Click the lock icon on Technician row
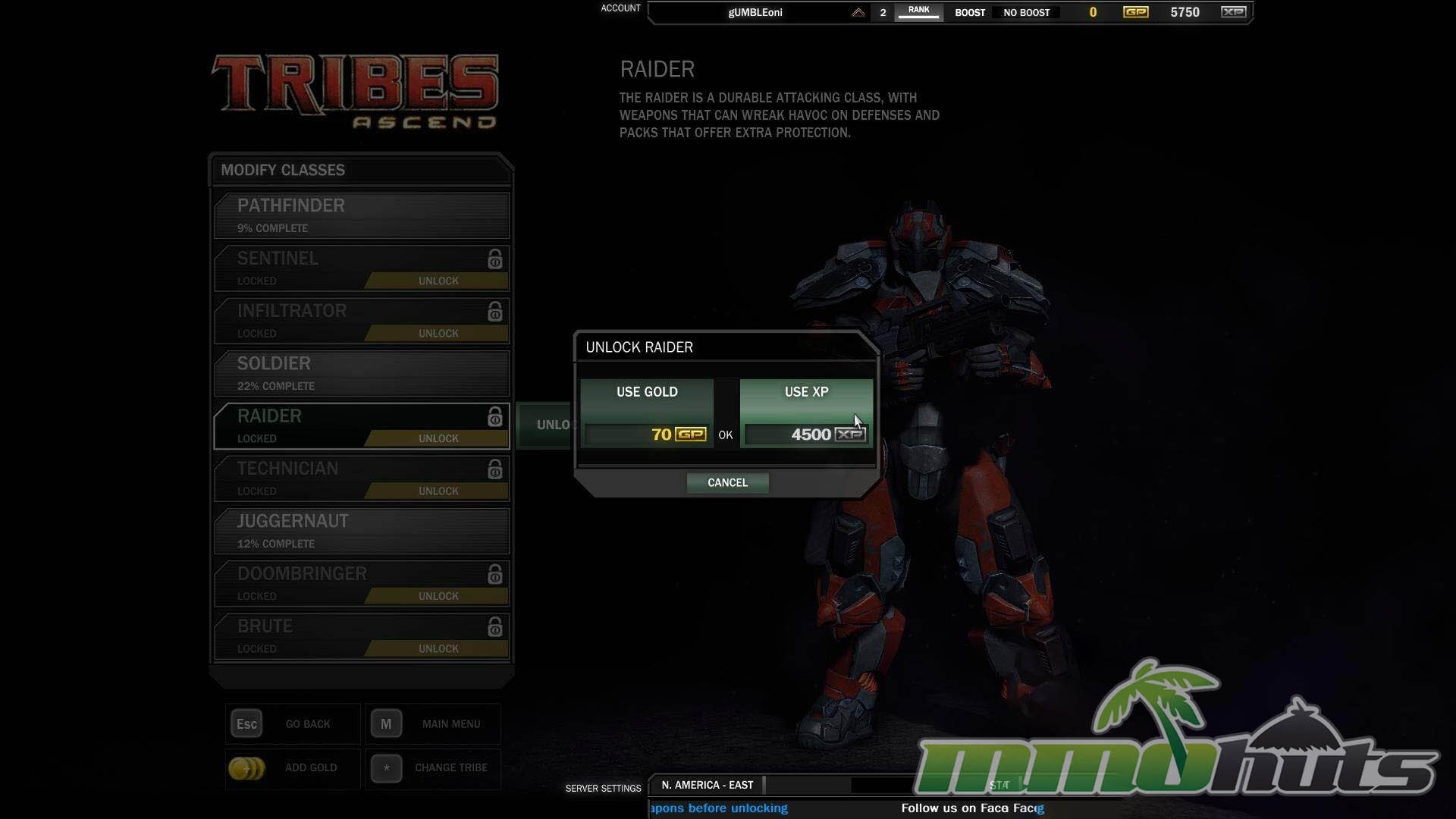The width and height of the screenshot is (1456, 819). coord(494,469)
